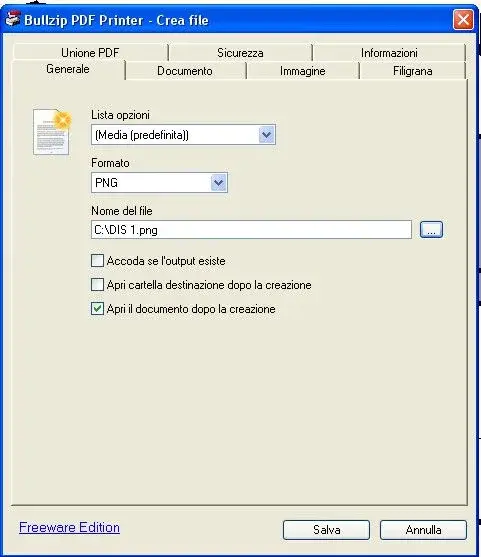Open the Freeware Edition link
Image resolution: width=481 pixels, height=557 pixels.
coord(69,527)
